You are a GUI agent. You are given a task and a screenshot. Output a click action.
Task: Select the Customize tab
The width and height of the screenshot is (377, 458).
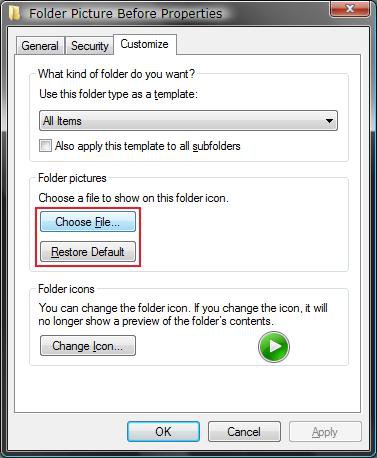(x=144, y=44)
